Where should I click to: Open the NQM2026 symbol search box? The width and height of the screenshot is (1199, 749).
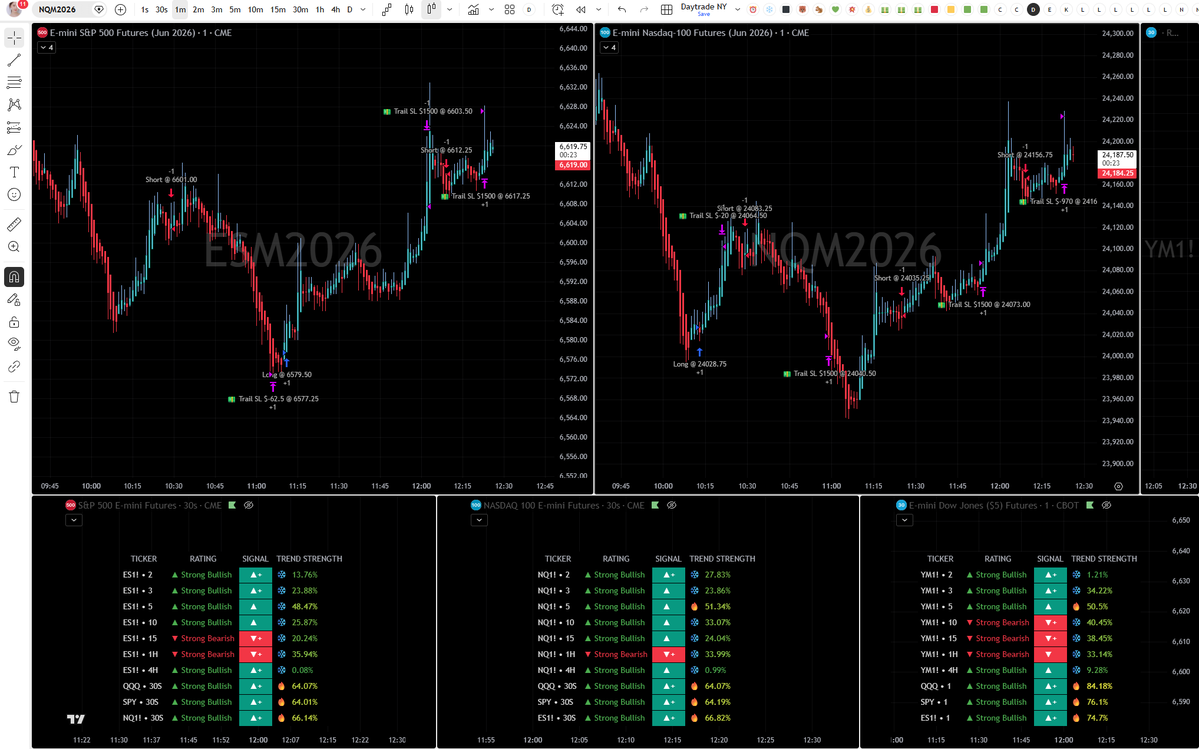(70, 9)
